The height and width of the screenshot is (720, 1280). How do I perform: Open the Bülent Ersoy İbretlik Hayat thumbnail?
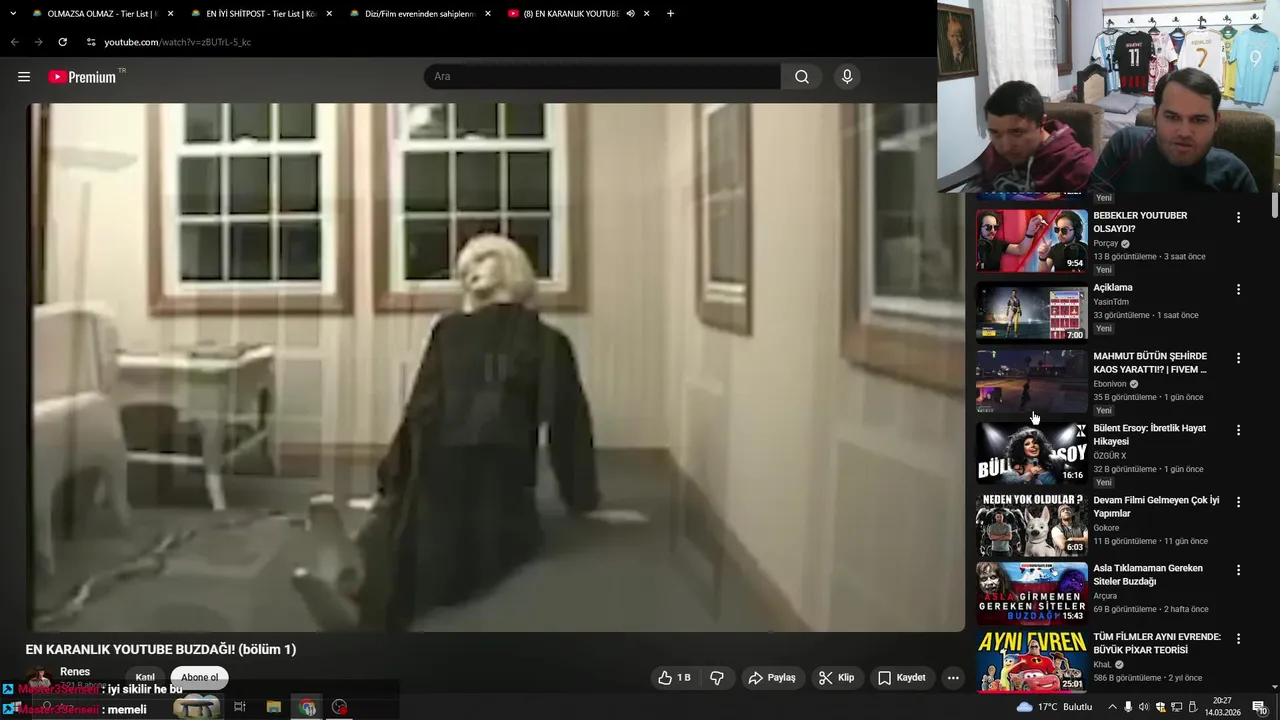pyautogui.click(x=1032, y=453)
